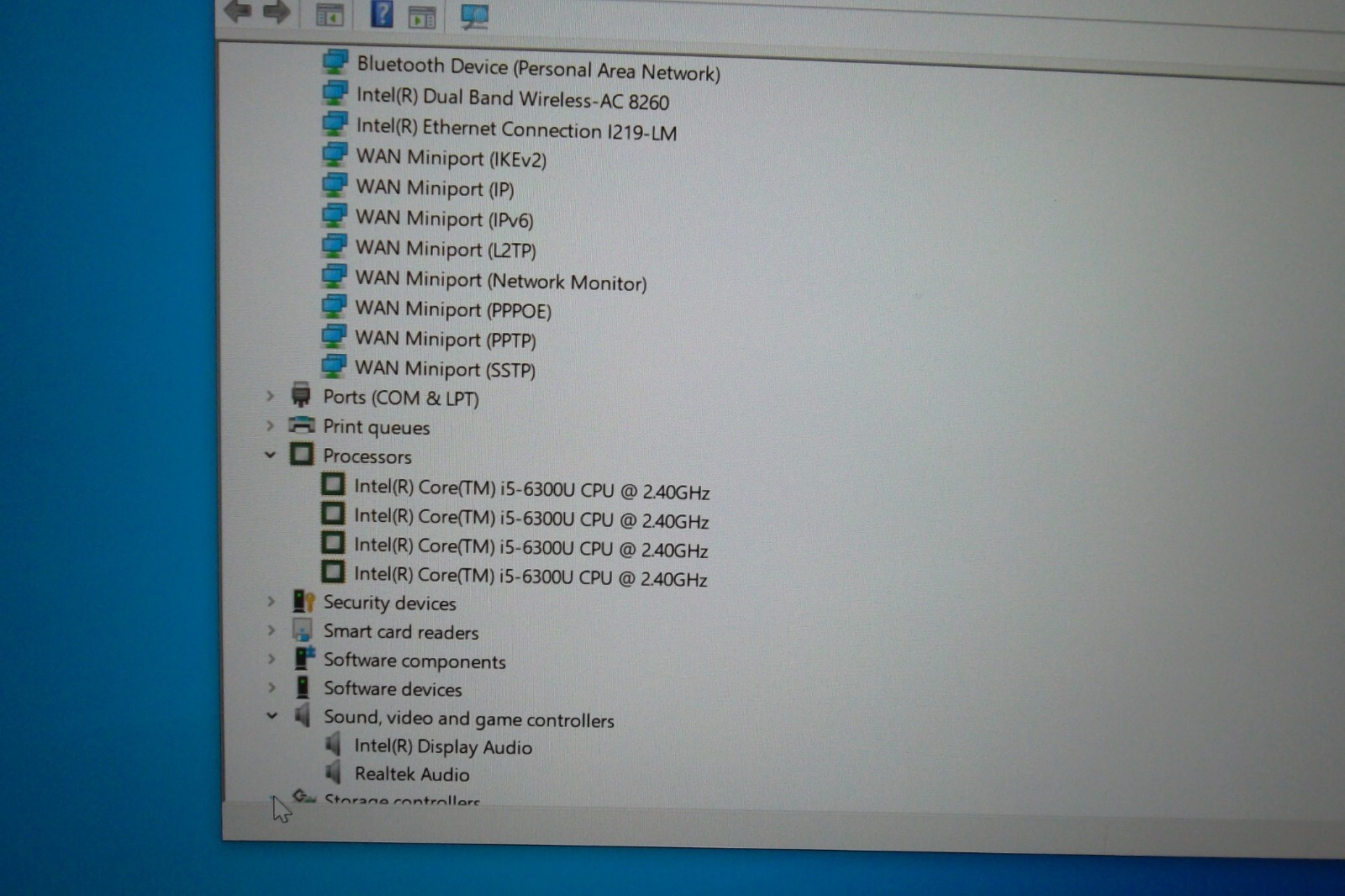Select the WAN Miniport (L2TP) adapter icon
Viewport: 1345px width, 896px height.
pos(335,245)
